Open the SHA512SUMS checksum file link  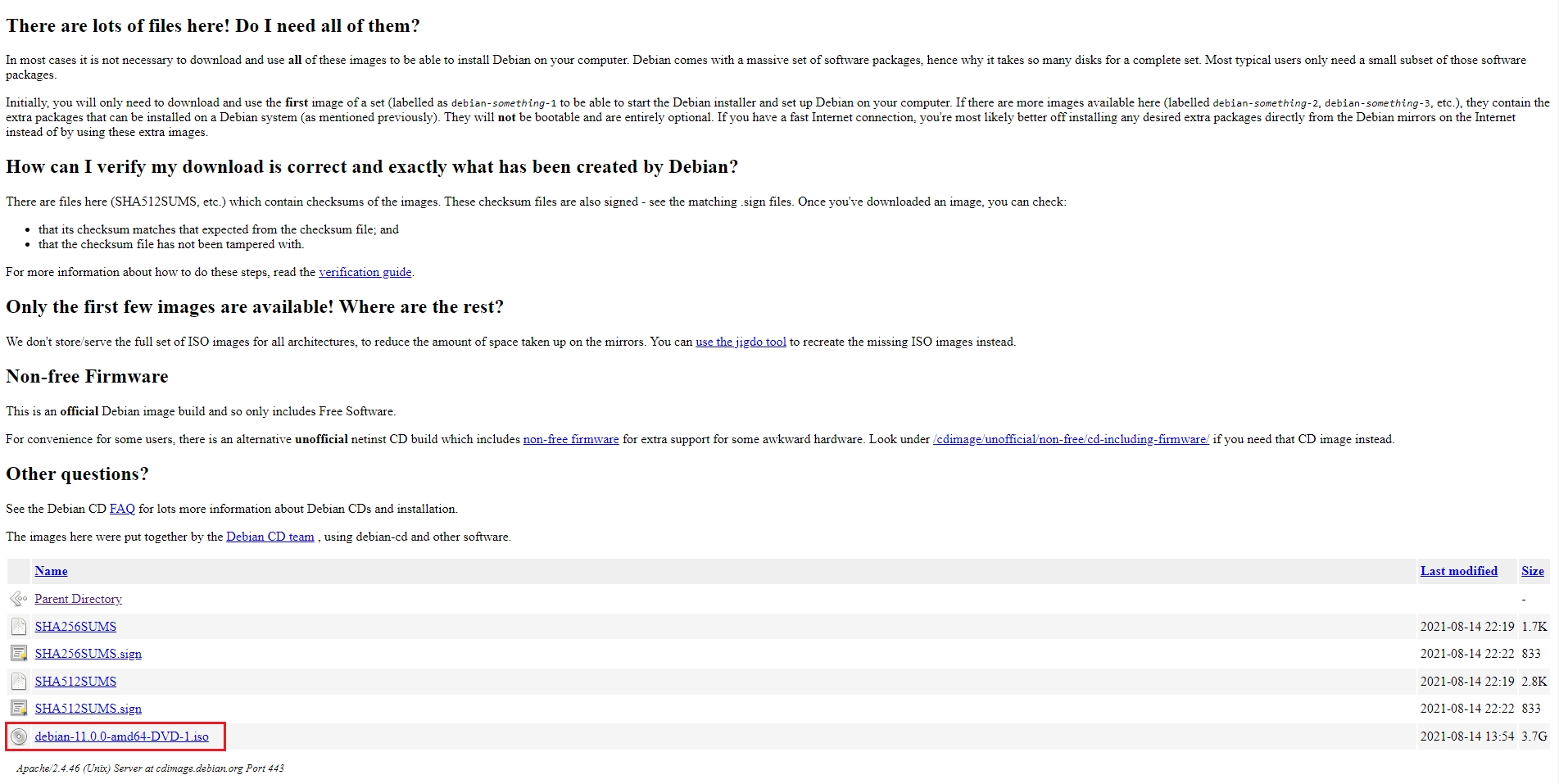75,682
